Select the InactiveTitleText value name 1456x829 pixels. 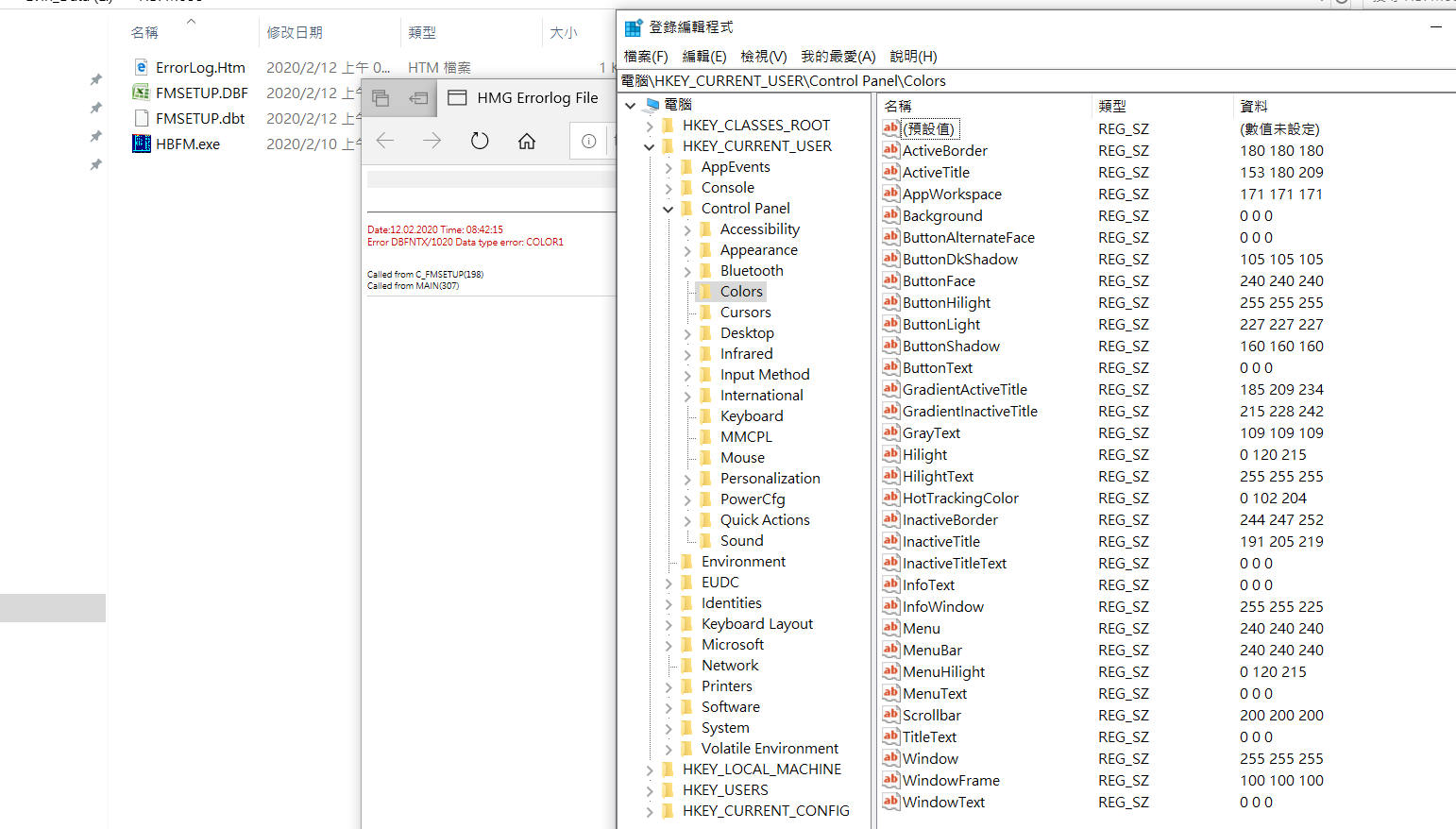tap(955, 563)
